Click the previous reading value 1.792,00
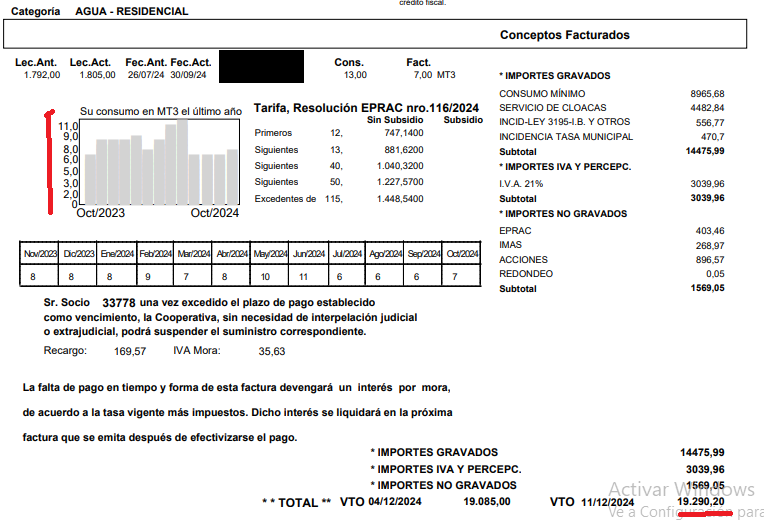 [42, 75]
